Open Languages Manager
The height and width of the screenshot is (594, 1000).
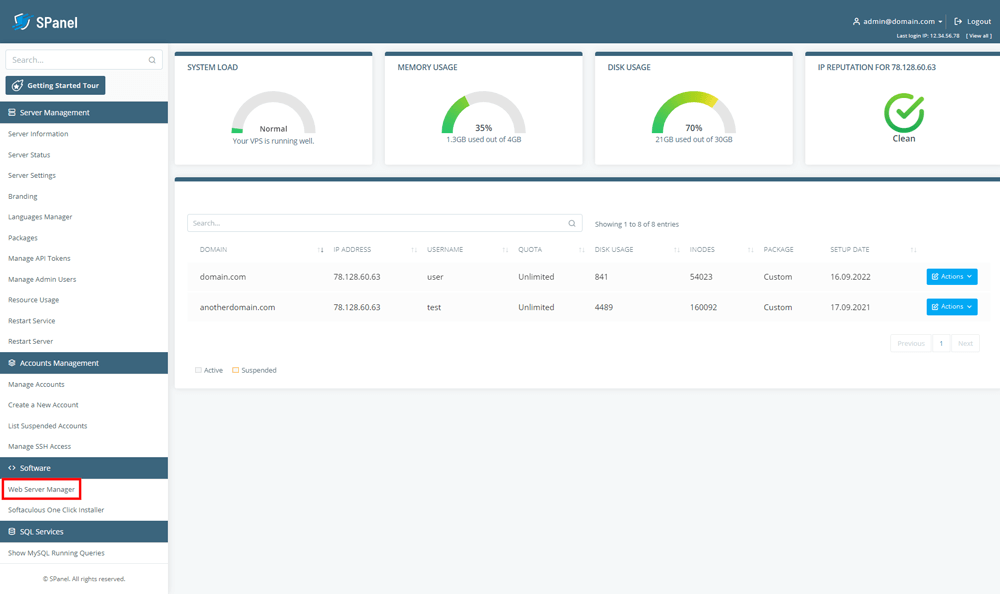click(x=40, y=217)
